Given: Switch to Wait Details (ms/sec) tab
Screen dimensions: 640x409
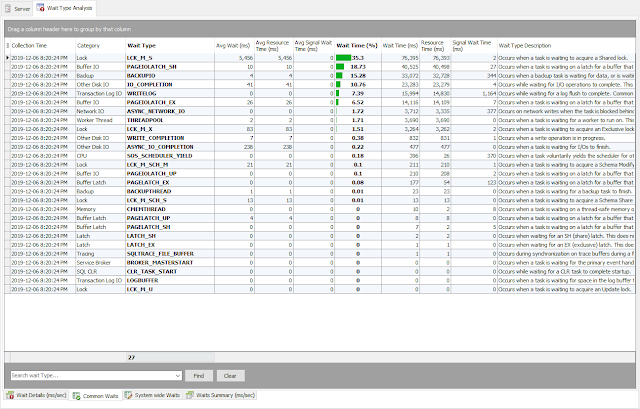Looking at the screenshot, I should pos(36,395).
